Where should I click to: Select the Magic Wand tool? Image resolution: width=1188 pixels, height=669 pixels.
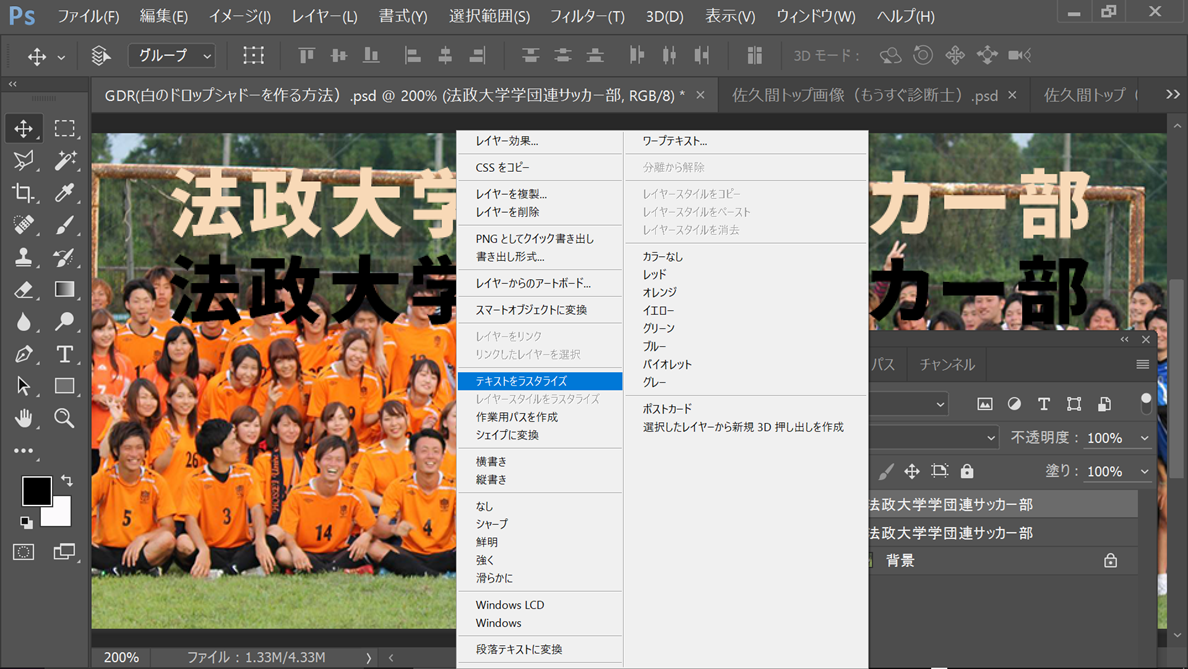tap(64, 160)
